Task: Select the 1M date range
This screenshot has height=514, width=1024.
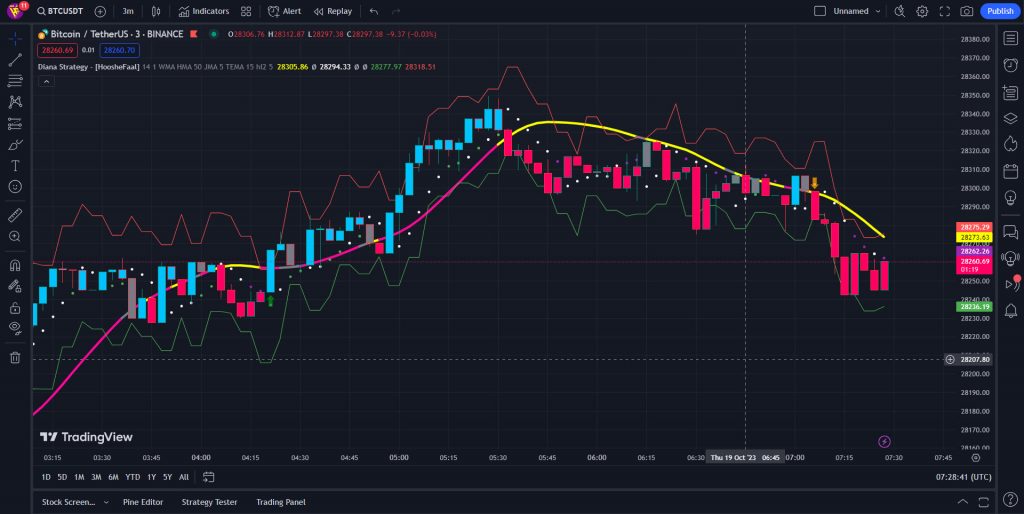Action: click(x=79, y=477)
